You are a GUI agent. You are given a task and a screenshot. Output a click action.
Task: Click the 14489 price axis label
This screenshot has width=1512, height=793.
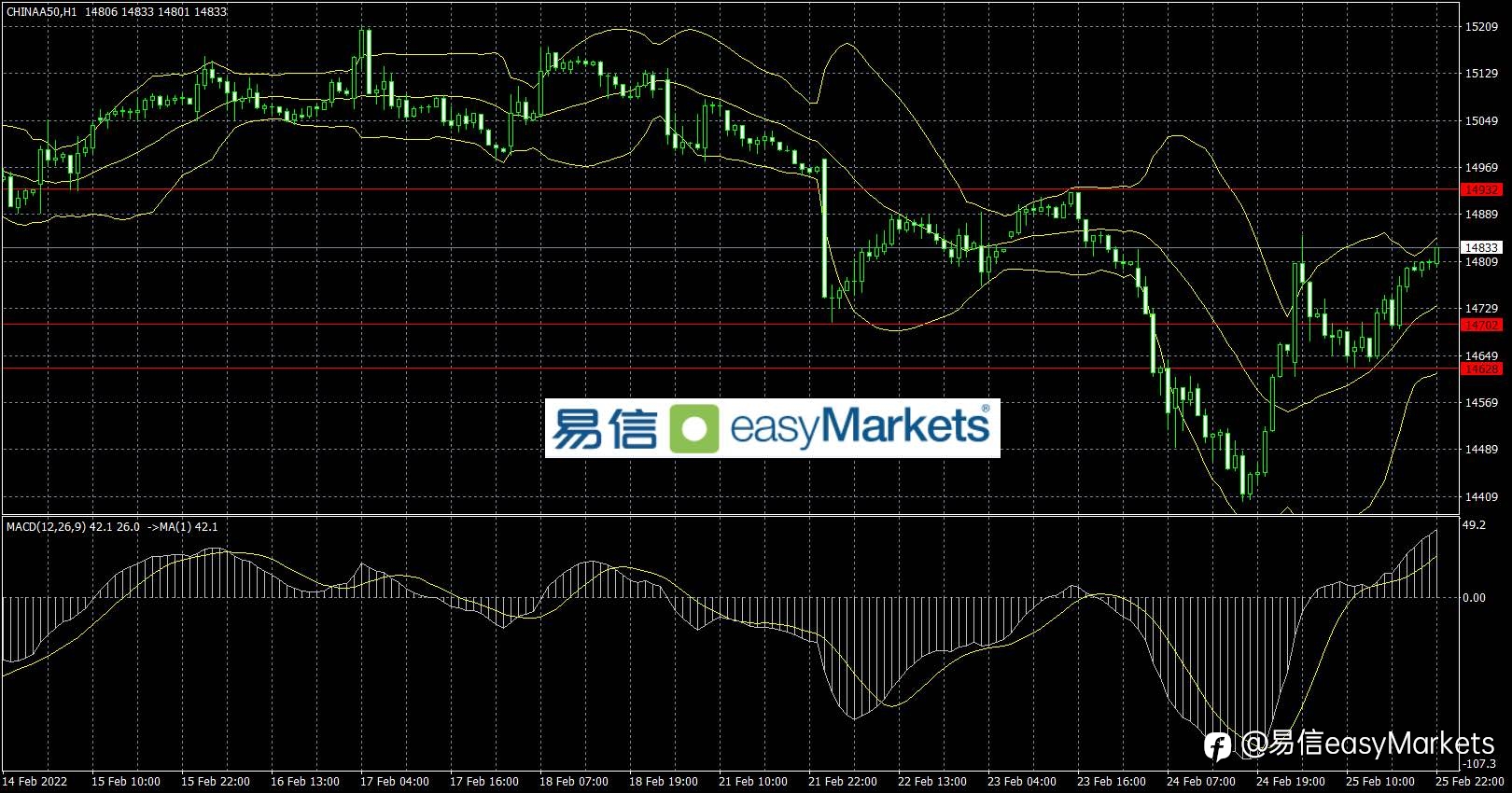(x=1482, y=450)
